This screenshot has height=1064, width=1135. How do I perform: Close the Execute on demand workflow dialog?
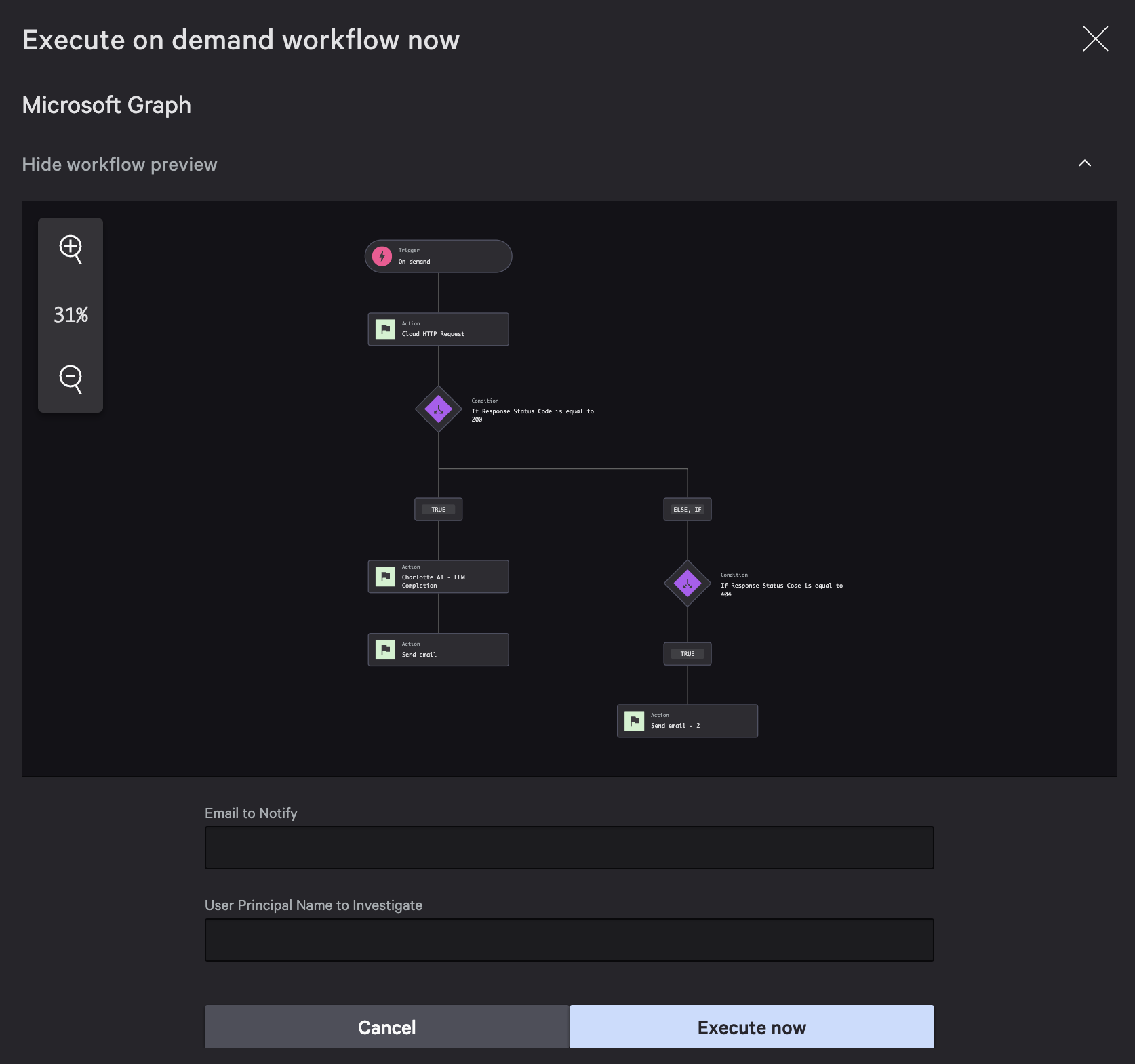(1096, 39)
